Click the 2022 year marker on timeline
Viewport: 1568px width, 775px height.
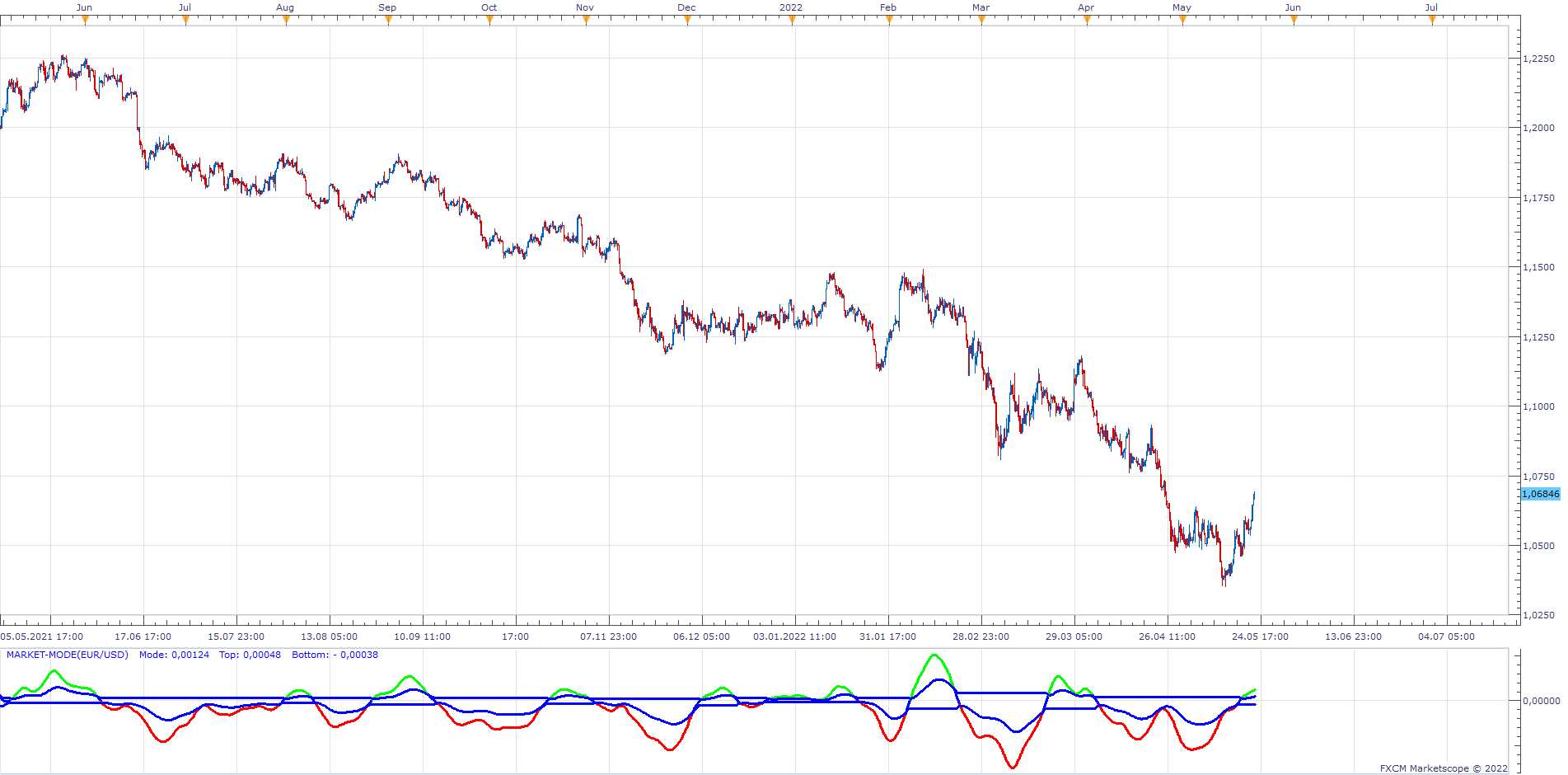792,21
